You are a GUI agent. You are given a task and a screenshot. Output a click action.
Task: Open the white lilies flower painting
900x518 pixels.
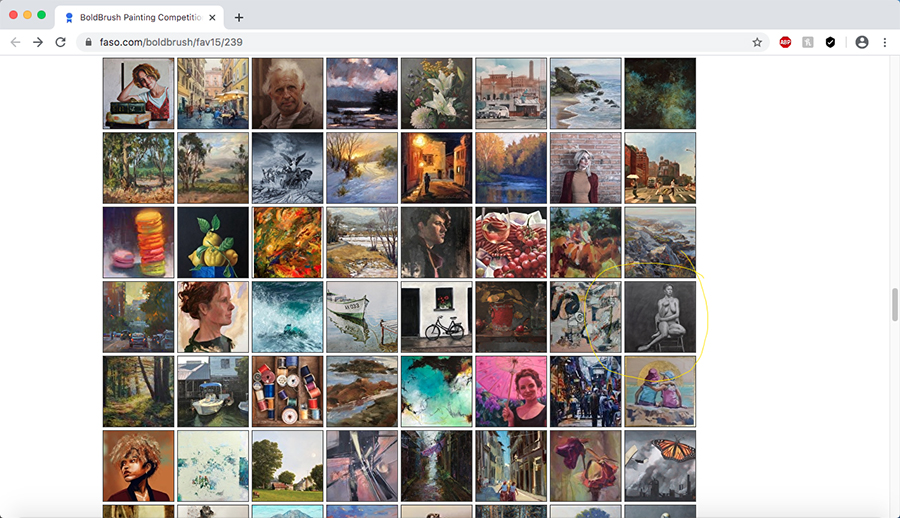[436, 93]
